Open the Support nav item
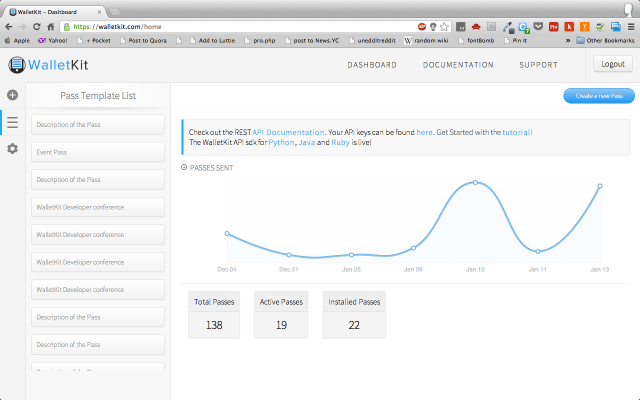Viewport: 640px width, 400px height. point(538,65)
